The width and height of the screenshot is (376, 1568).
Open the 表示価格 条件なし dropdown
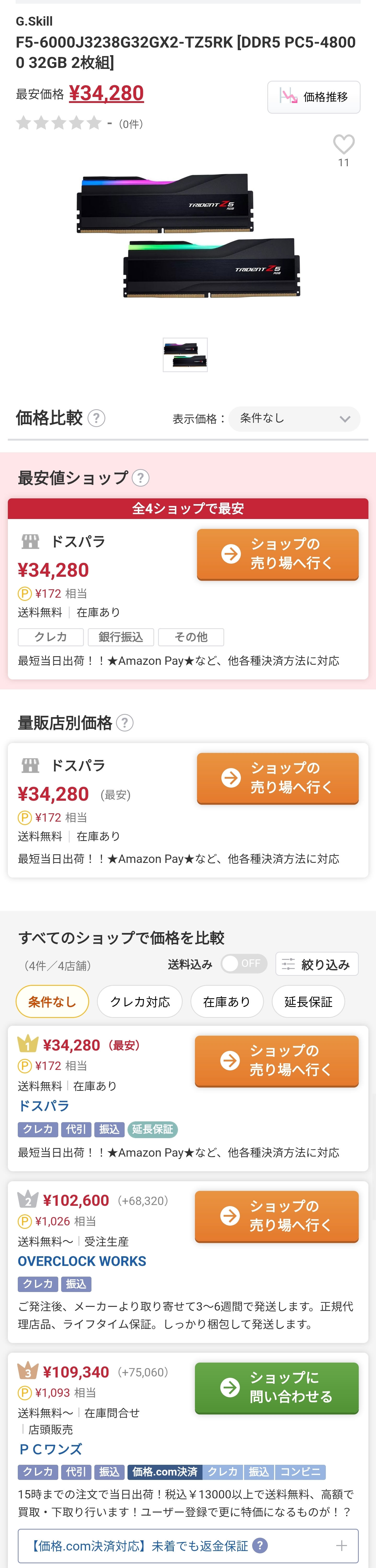(x=294, y=419)
